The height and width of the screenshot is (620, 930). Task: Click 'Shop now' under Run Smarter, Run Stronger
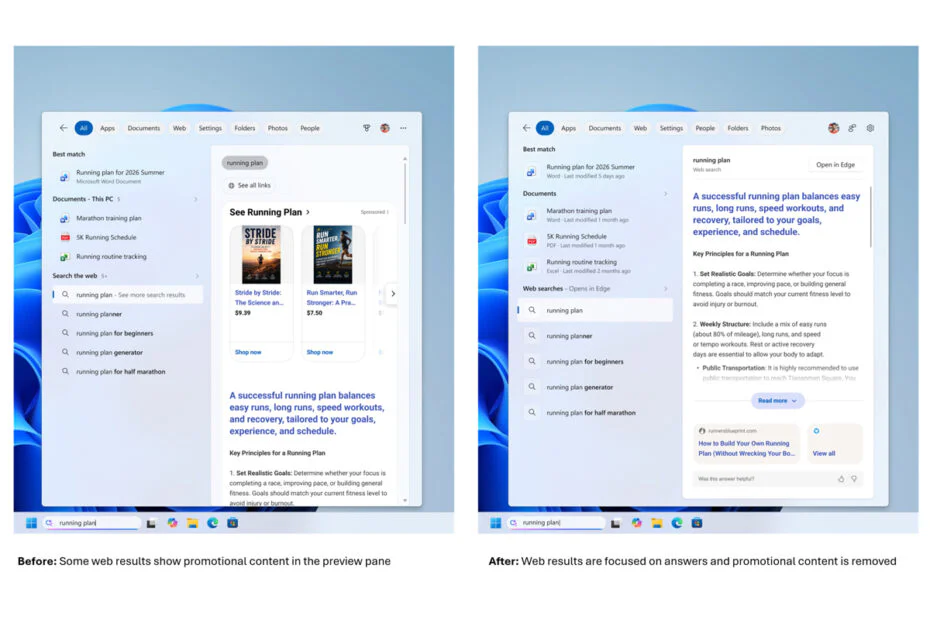pos(320,352)
